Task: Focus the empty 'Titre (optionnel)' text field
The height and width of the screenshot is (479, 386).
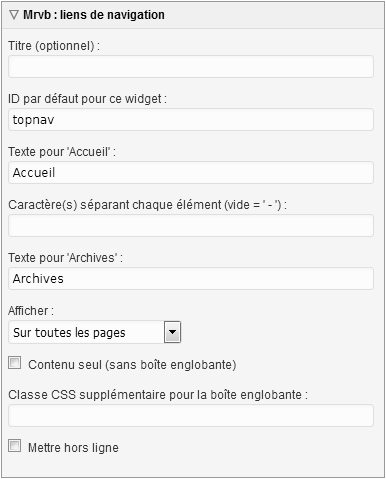Action: coord(191,67)
